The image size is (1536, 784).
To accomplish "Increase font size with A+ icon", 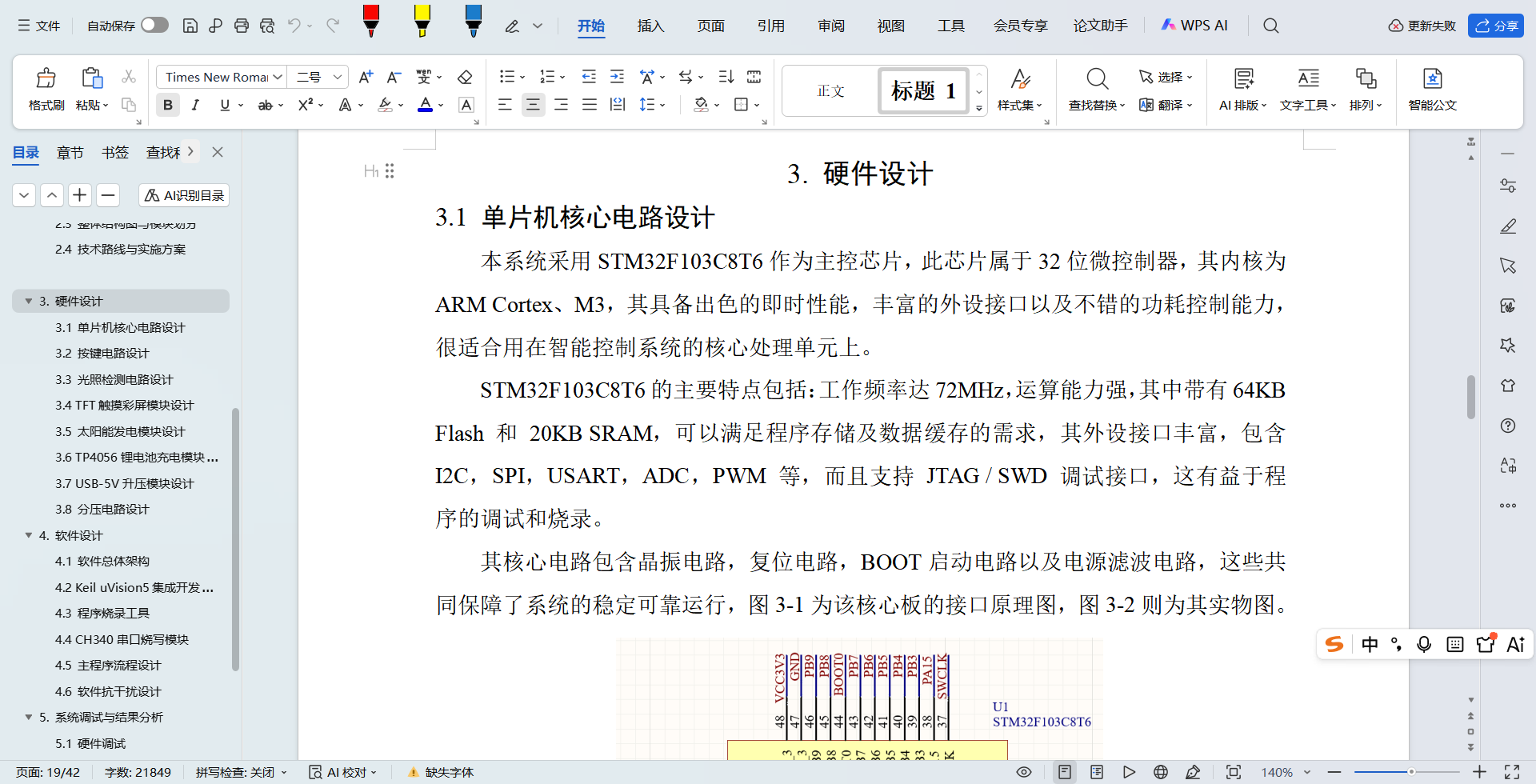I will pos(366,77).
